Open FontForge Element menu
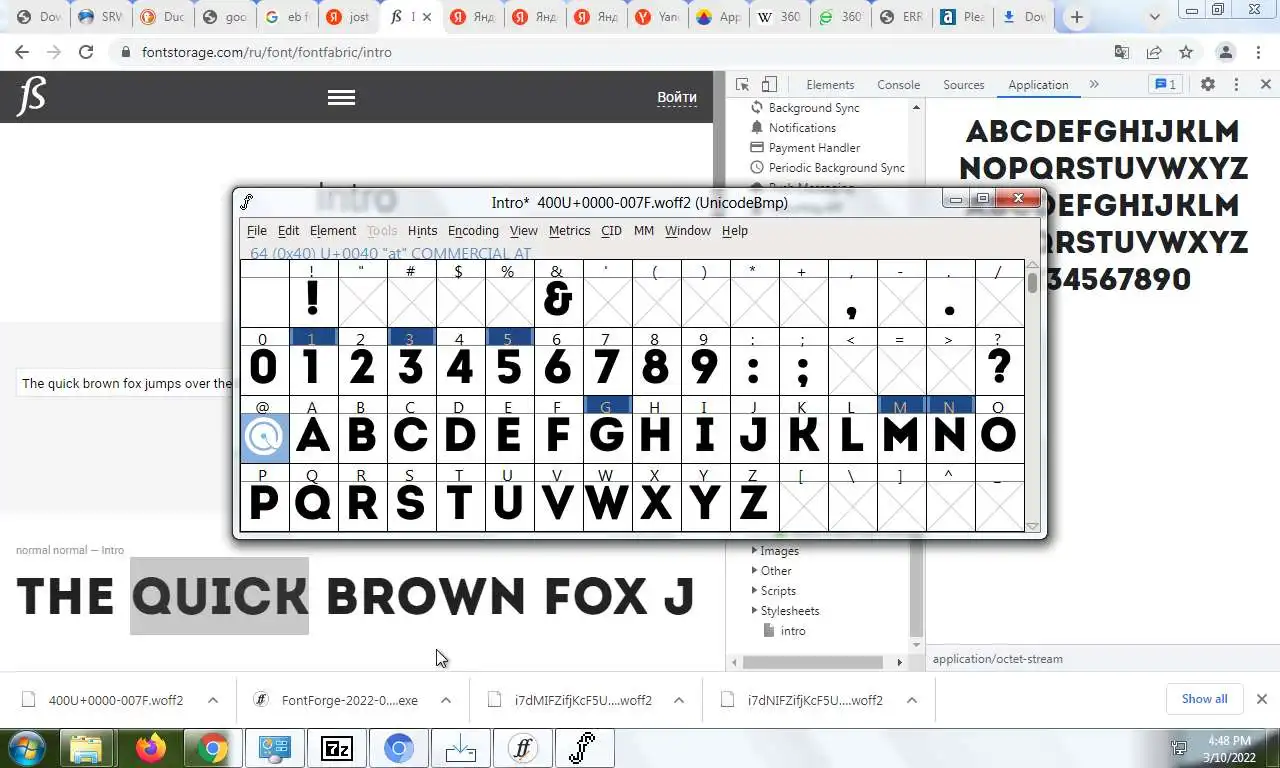 (x=333, y=231)
